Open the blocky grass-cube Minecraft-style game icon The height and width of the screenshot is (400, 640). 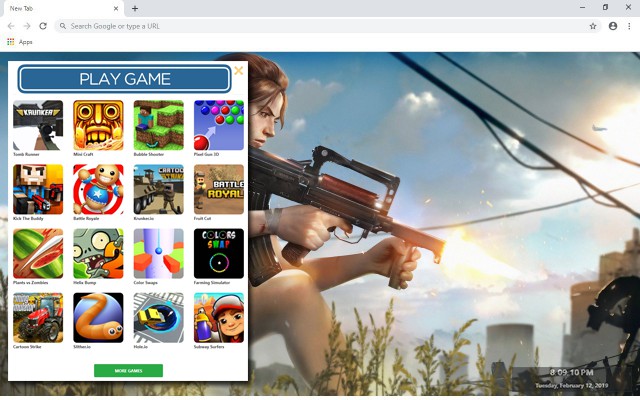tap(159, 125)
